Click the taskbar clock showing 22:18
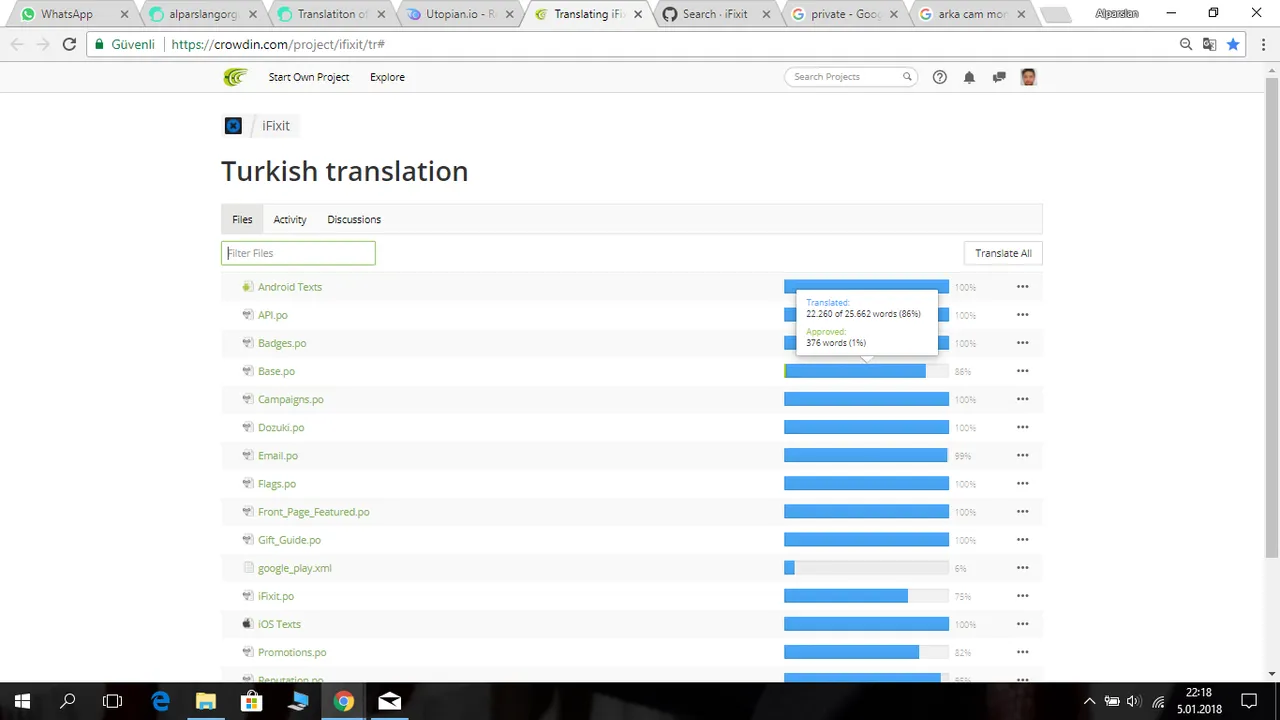The width and height of the screenshot is (1280, 720). click(x=1198, y=701)
